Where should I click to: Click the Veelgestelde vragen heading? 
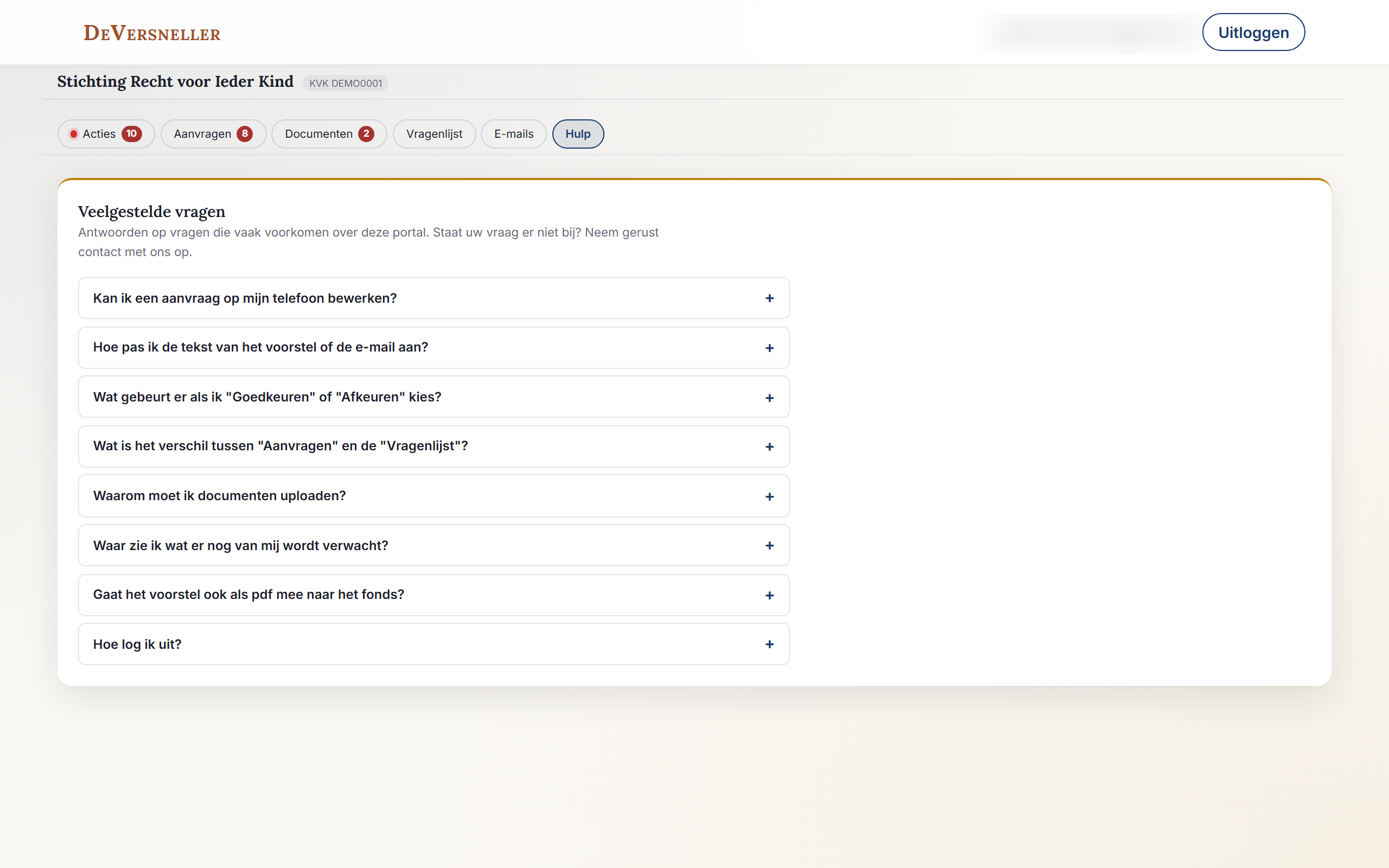tap(151, 212)
